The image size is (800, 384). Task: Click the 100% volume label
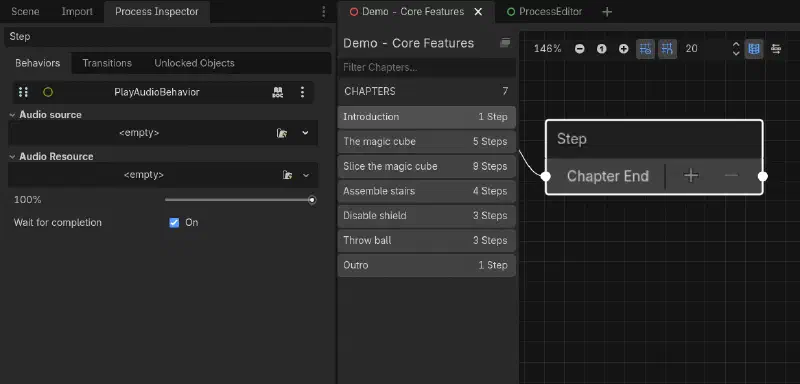[x=28, y=200]
